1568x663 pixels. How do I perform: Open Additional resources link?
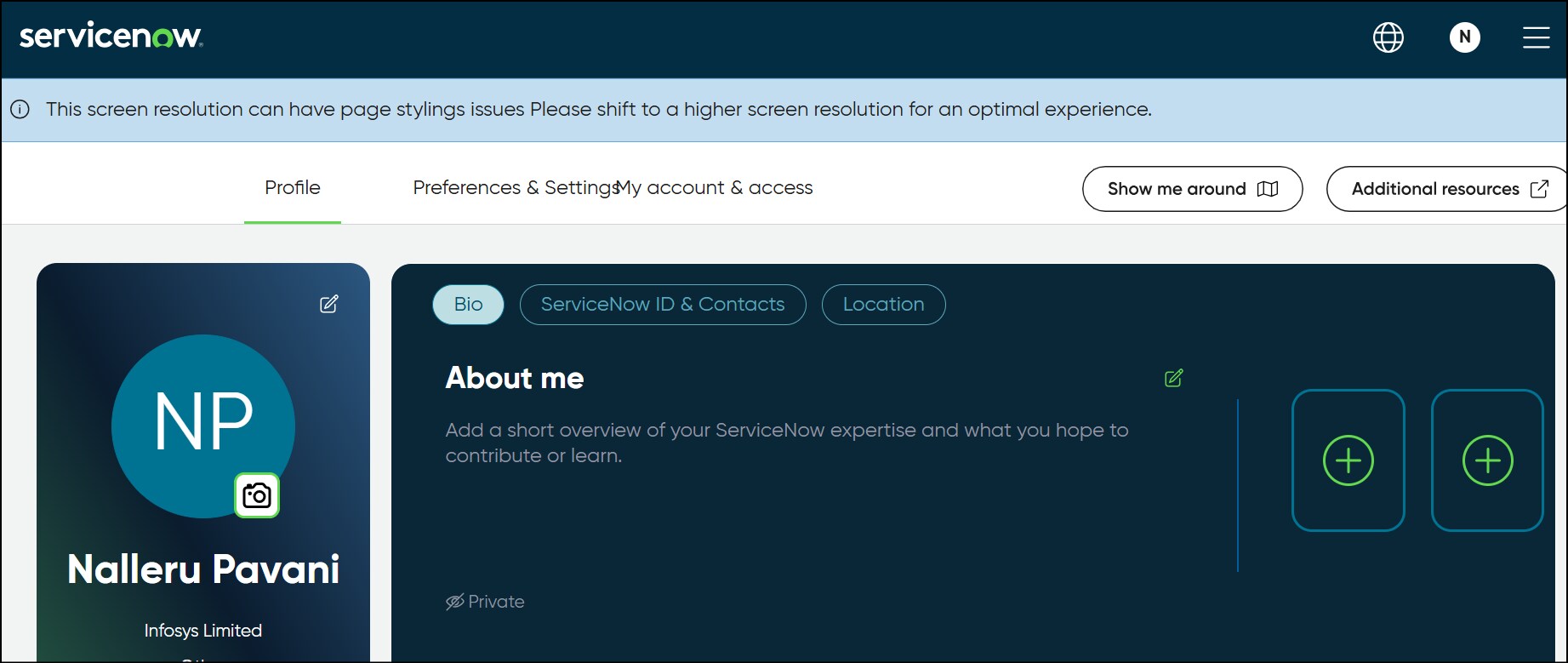click(x=1447, y=189)
